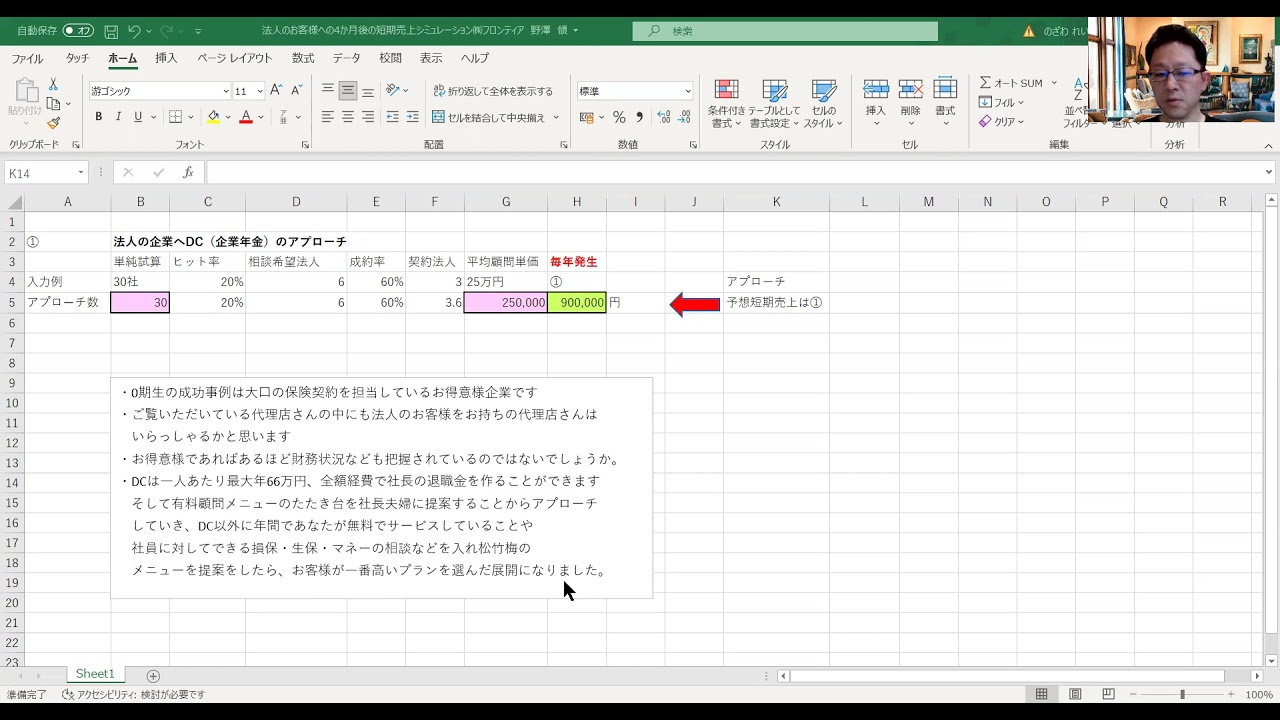Image resolution: width=1280 pixels, height=720 pixels.
Task: Click the Save floppy disk icon
Action: pyautogui.click(x=111, y=31)
